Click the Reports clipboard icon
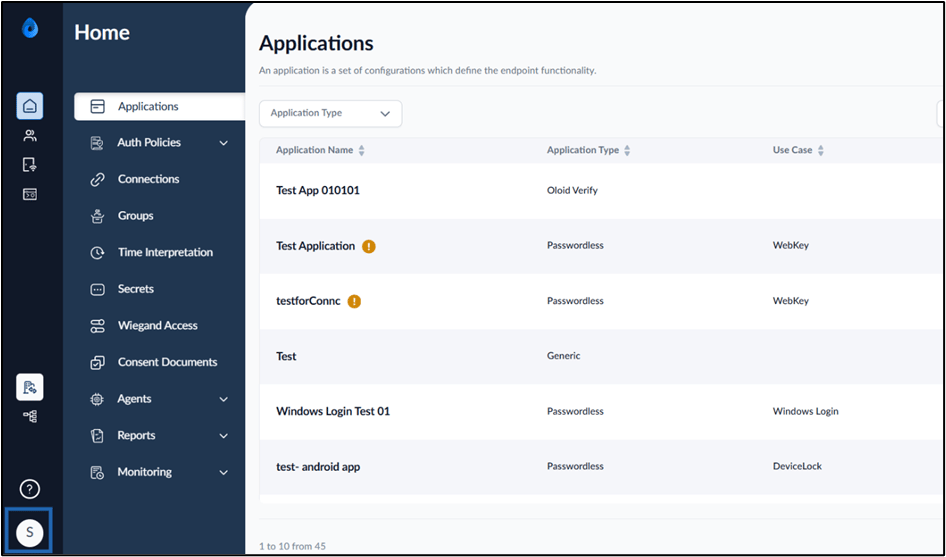The image size is (946, 557). point(97,436)
